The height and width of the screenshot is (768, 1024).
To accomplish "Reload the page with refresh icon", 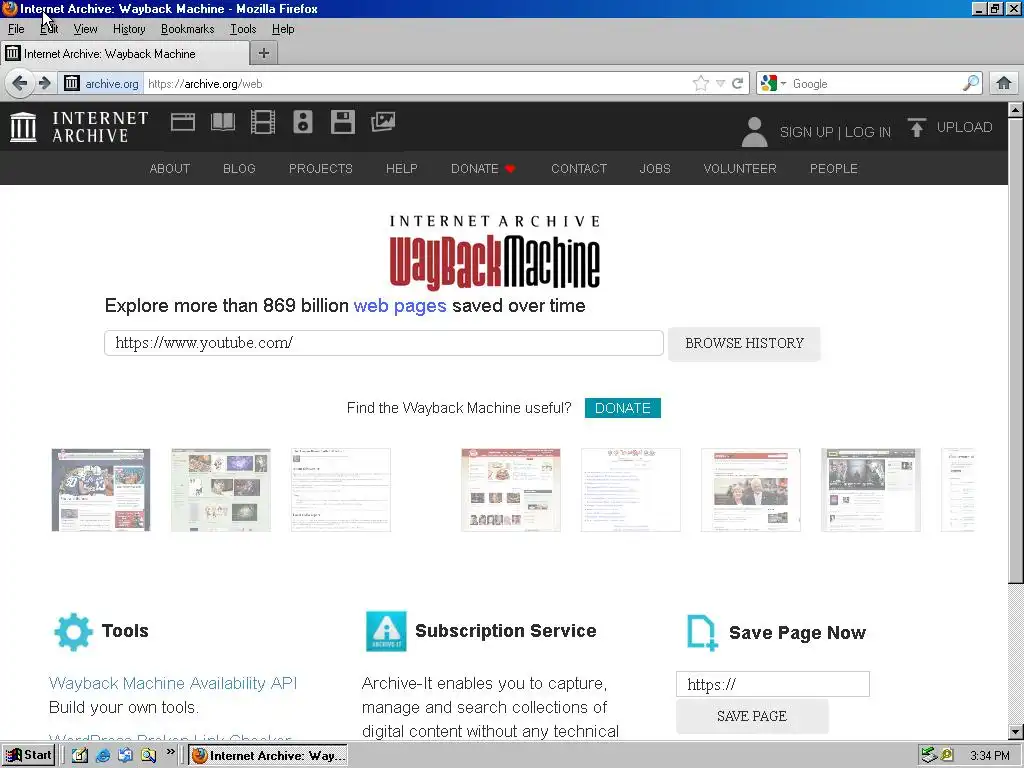I will click(x=737, y=83).
